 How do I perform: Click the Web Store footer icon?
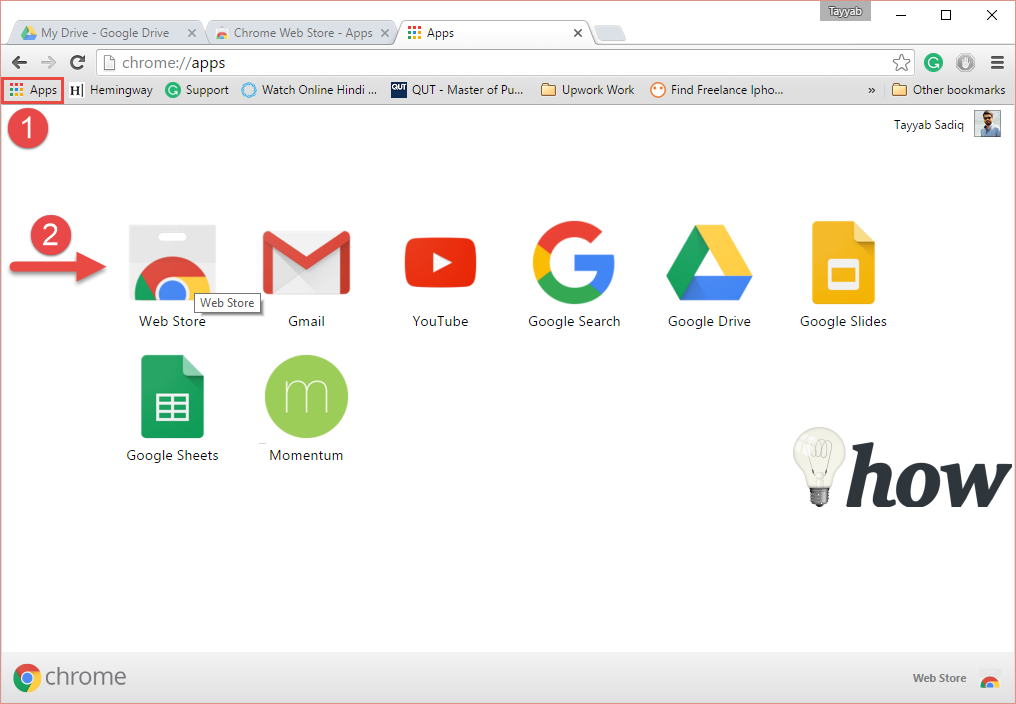pos(989,679)
